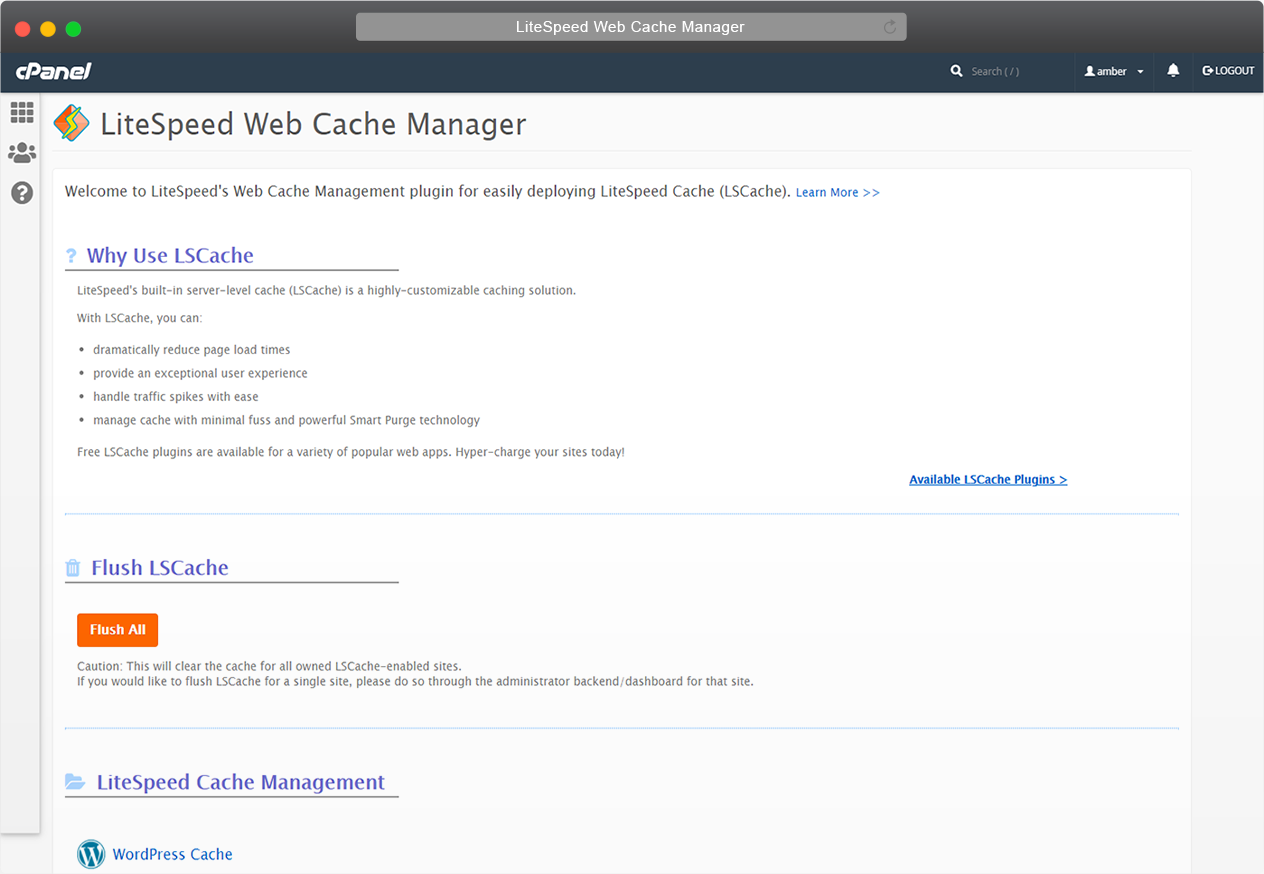This screenshot has height=874, width=1264.
Task: Click the cPanel logo
Action: point(54,71)
